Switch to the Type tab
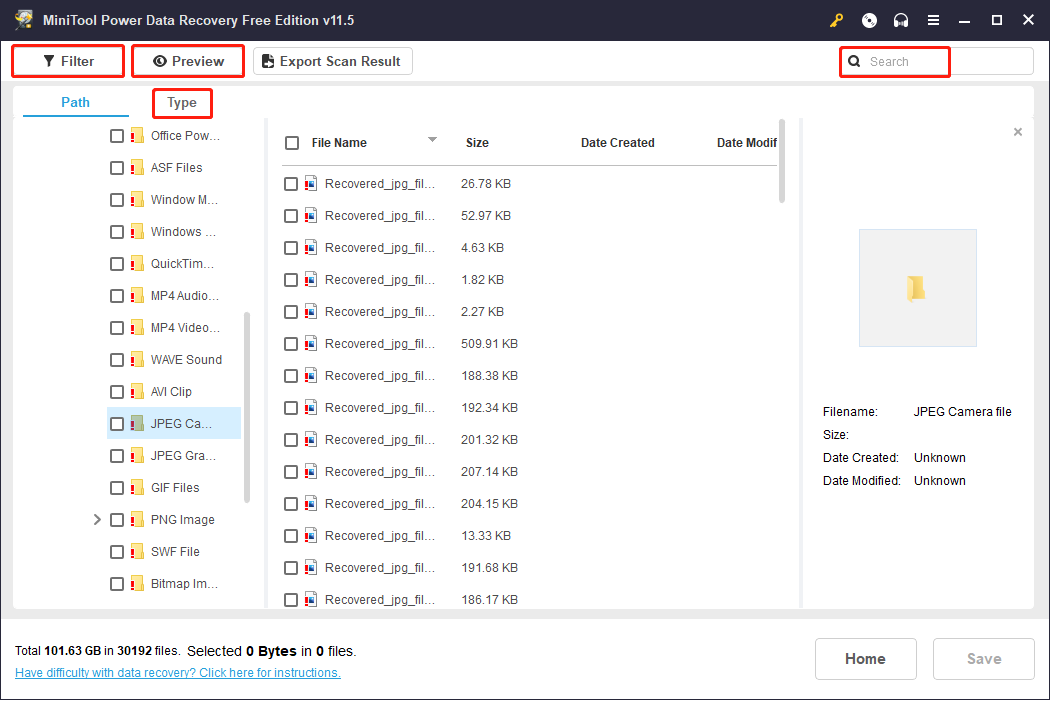This screenshot has height=701, width=1051. 182,103
